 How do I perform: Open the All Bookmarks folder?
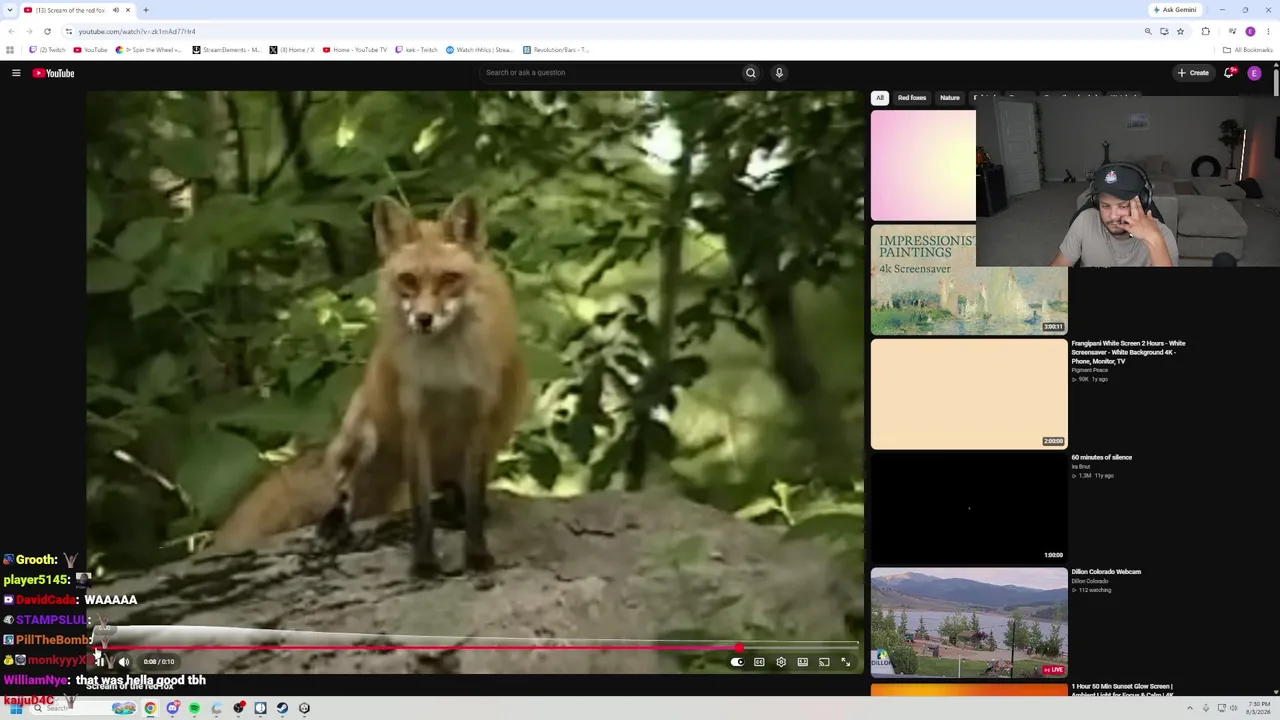pos(1248,50)
